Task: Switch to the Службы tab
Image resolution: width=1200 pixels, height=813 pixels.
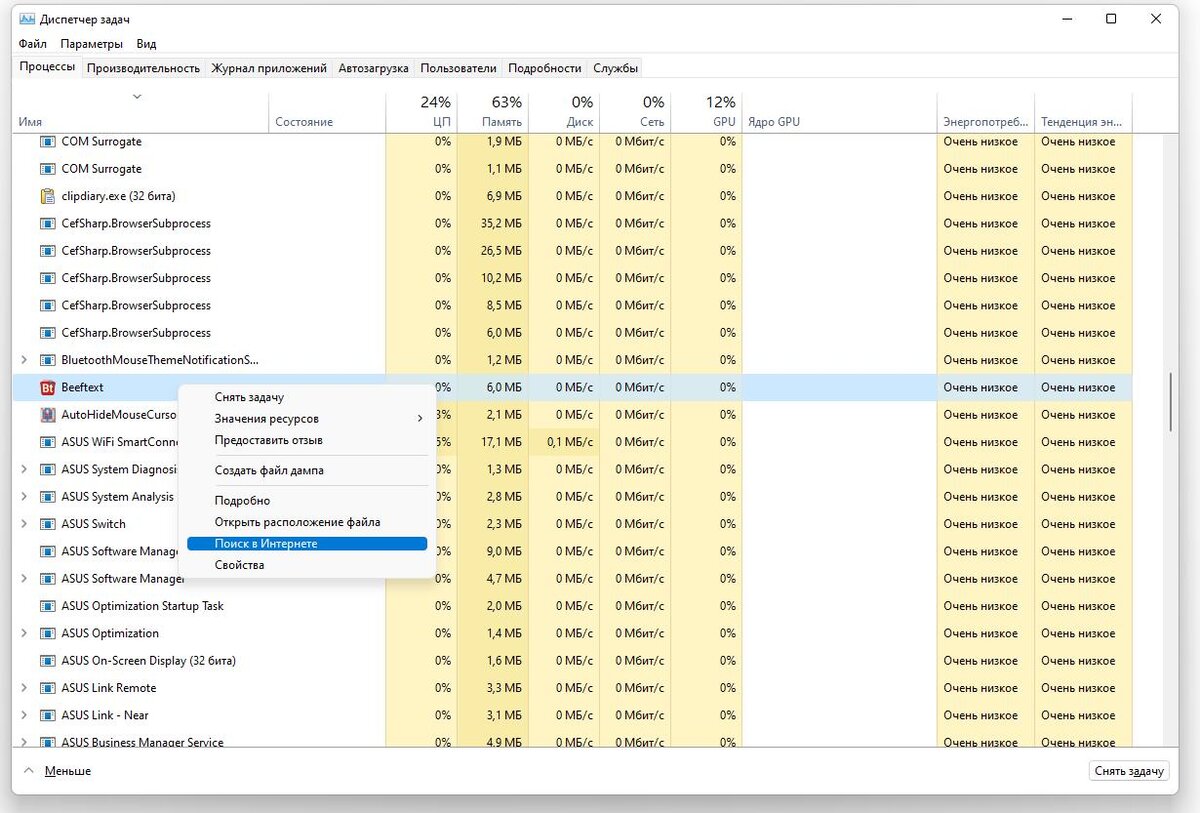Action: pos(615,68)
